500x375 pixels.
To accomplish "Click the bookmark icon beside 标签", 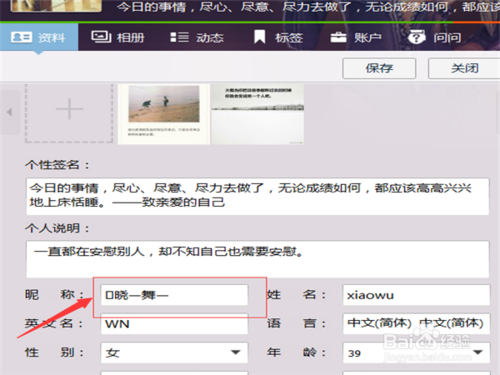I will 260,37.
